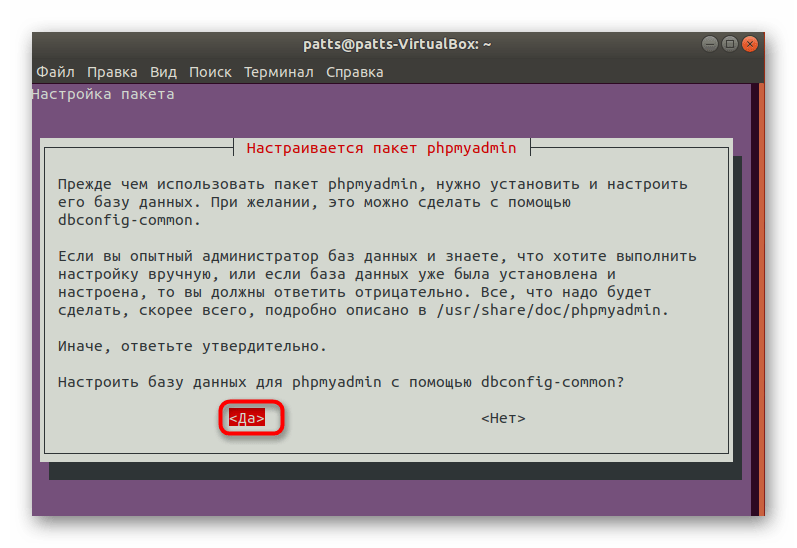Screen dimensions: 797x548
Task: Choose the <Да> answer button
Action: tap(247, 418)
